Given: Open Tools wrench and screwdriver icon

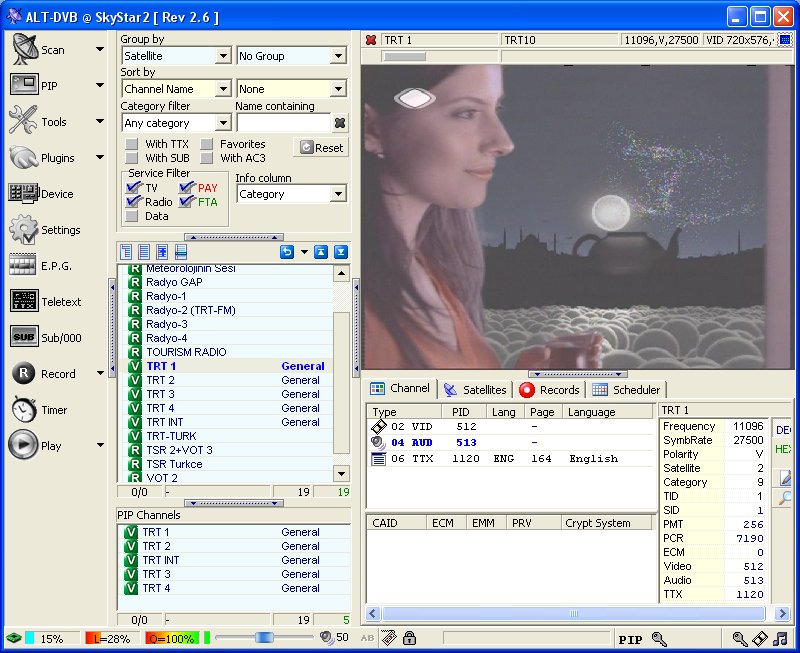Looking at the screenshot, I should [23, 120].
